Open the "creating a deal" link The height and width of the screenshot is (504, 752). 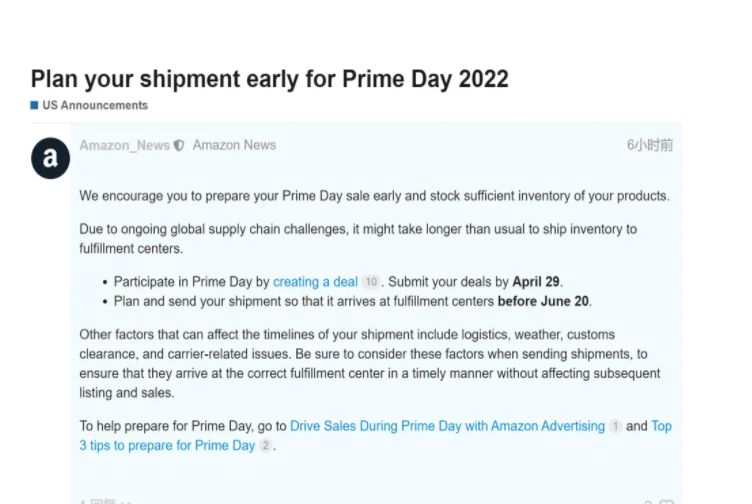pyautogui.click(x=315, y=282)
